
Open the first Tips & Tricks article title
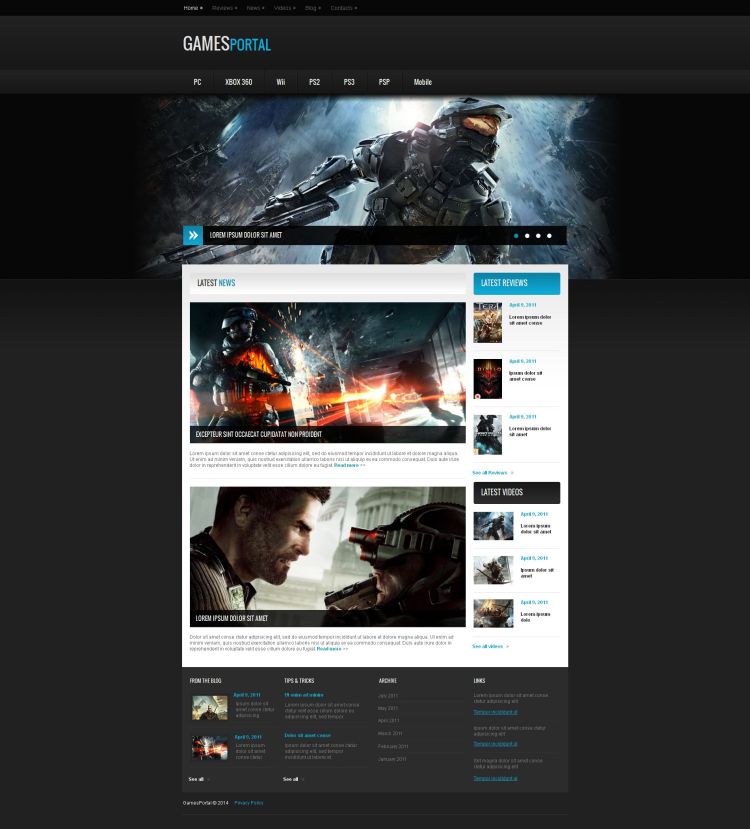tap(304, 695)
